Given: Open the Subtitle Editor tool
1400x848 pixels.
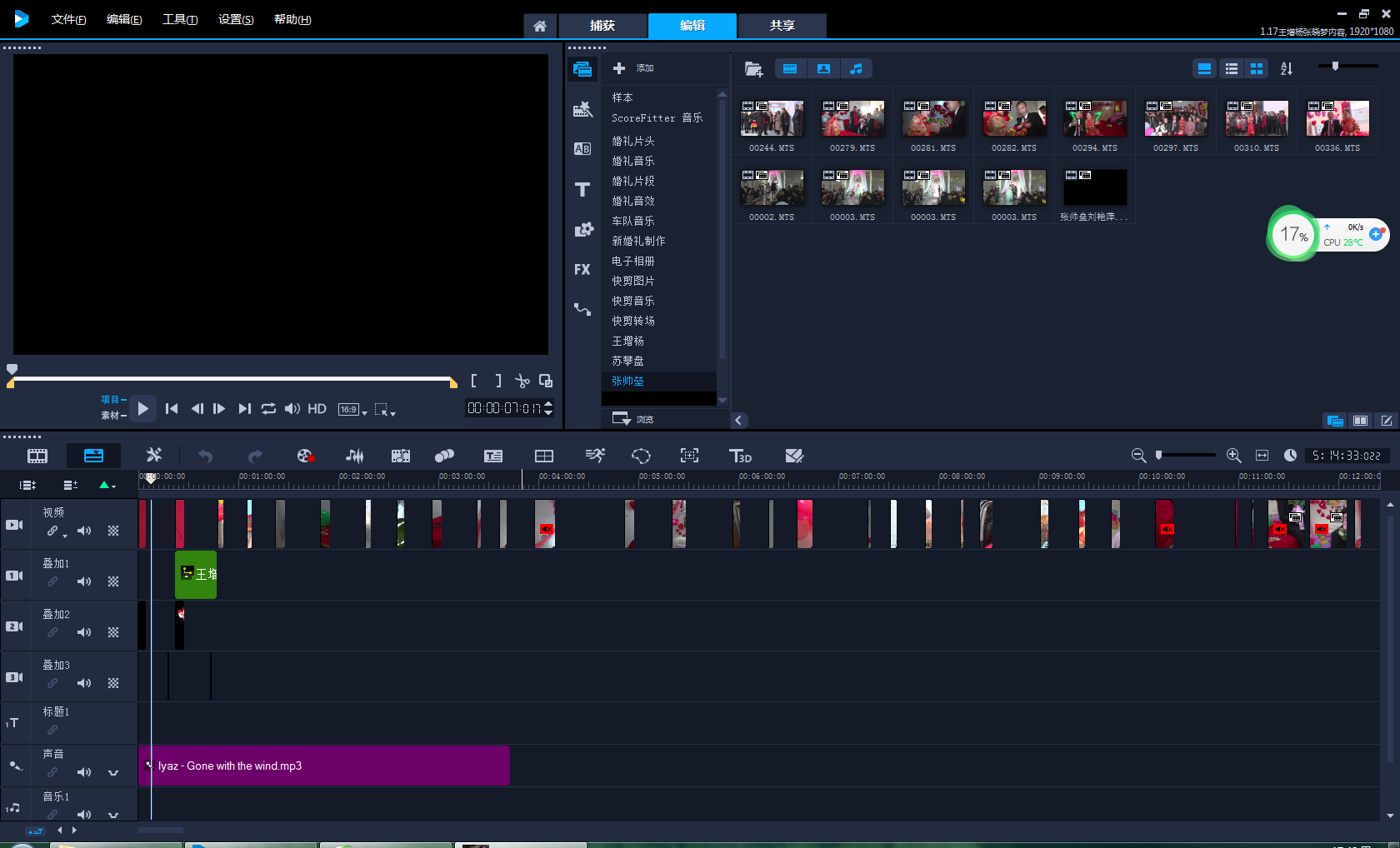Looking at the screenshot, I should point(493,456).
